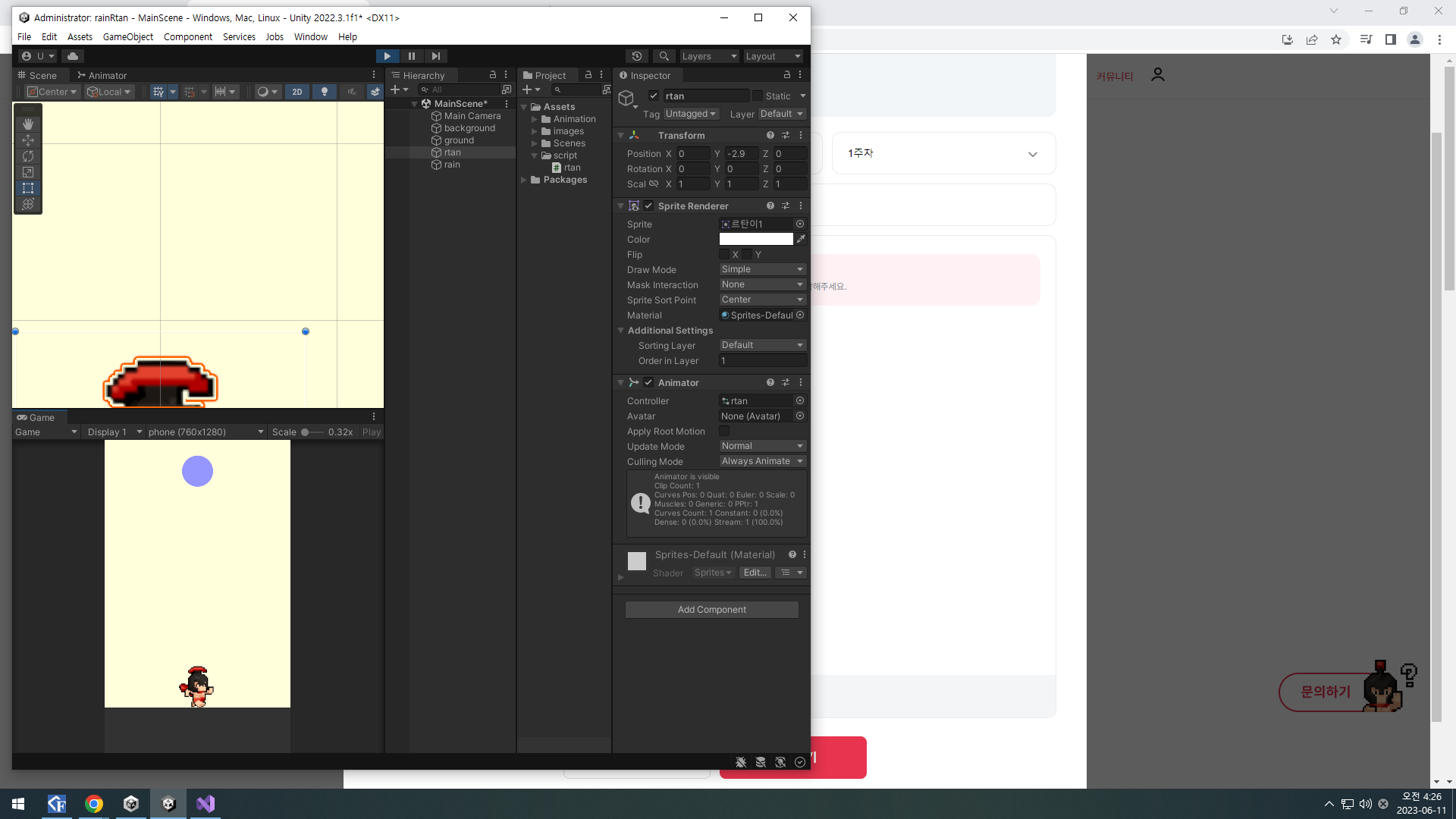Screen dimensions: 1456x819
Task: Open the Layout dropdown
Action: pyautogui.click(x=773, y=56)
